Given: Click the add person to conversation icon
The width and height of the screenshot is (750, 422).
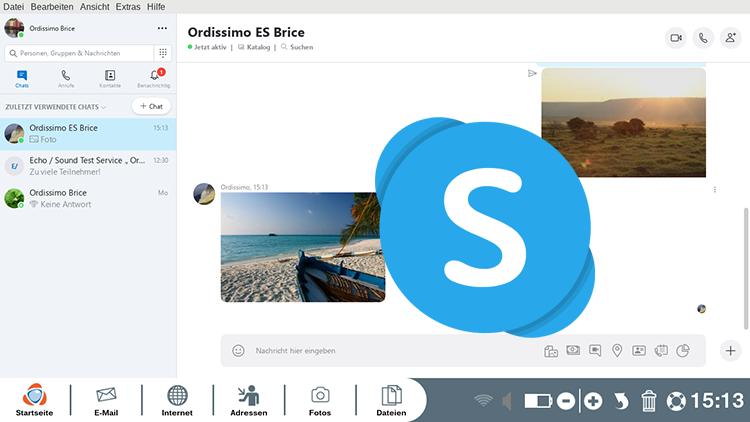Looking at the screenshot, I should [730, 38].
